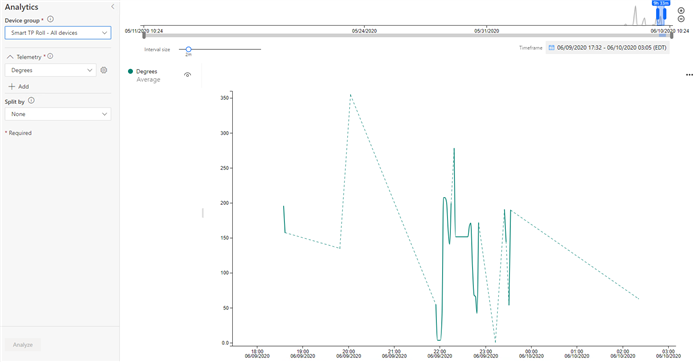Collapse the Analytics panel with the chevron
The height and width of the screenshot is (362, 694).
pos(112,6)
